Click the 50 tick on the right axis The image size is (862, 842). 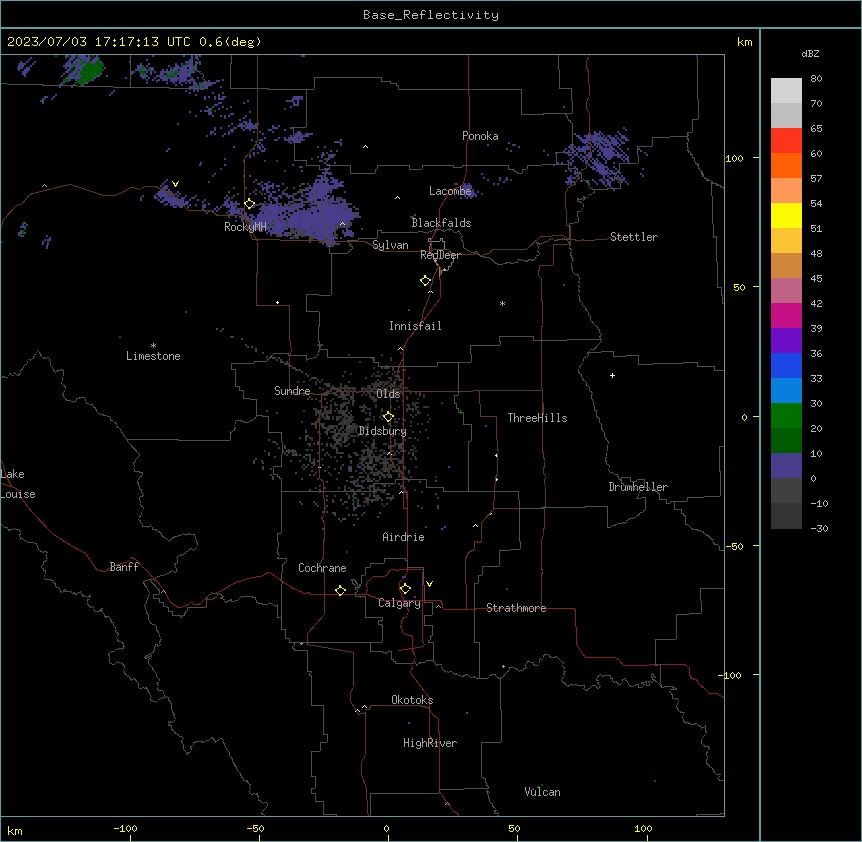tap(739, 287)
